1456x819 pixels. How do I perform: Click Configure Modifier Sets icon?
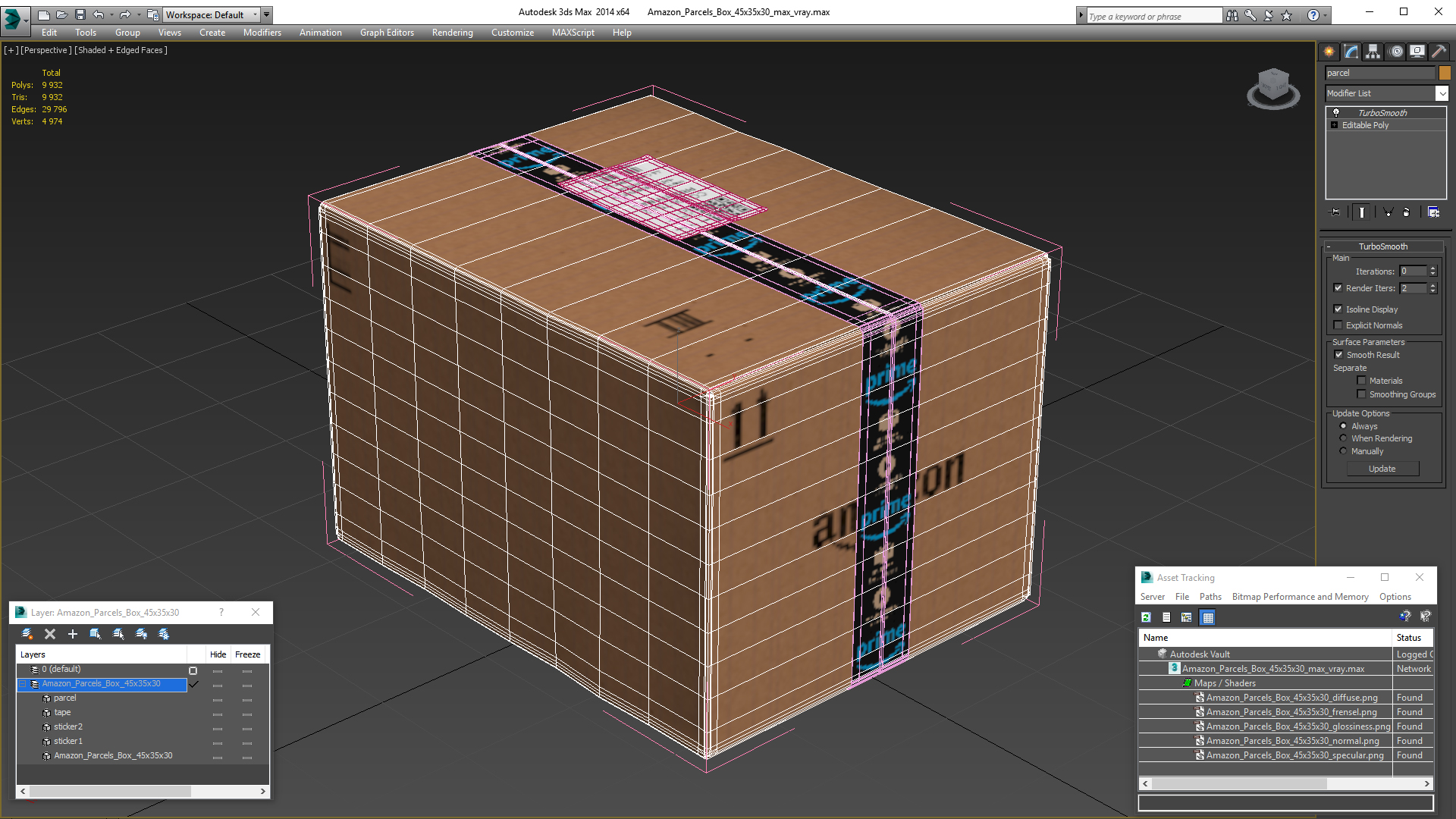[x=1433, y=212]
